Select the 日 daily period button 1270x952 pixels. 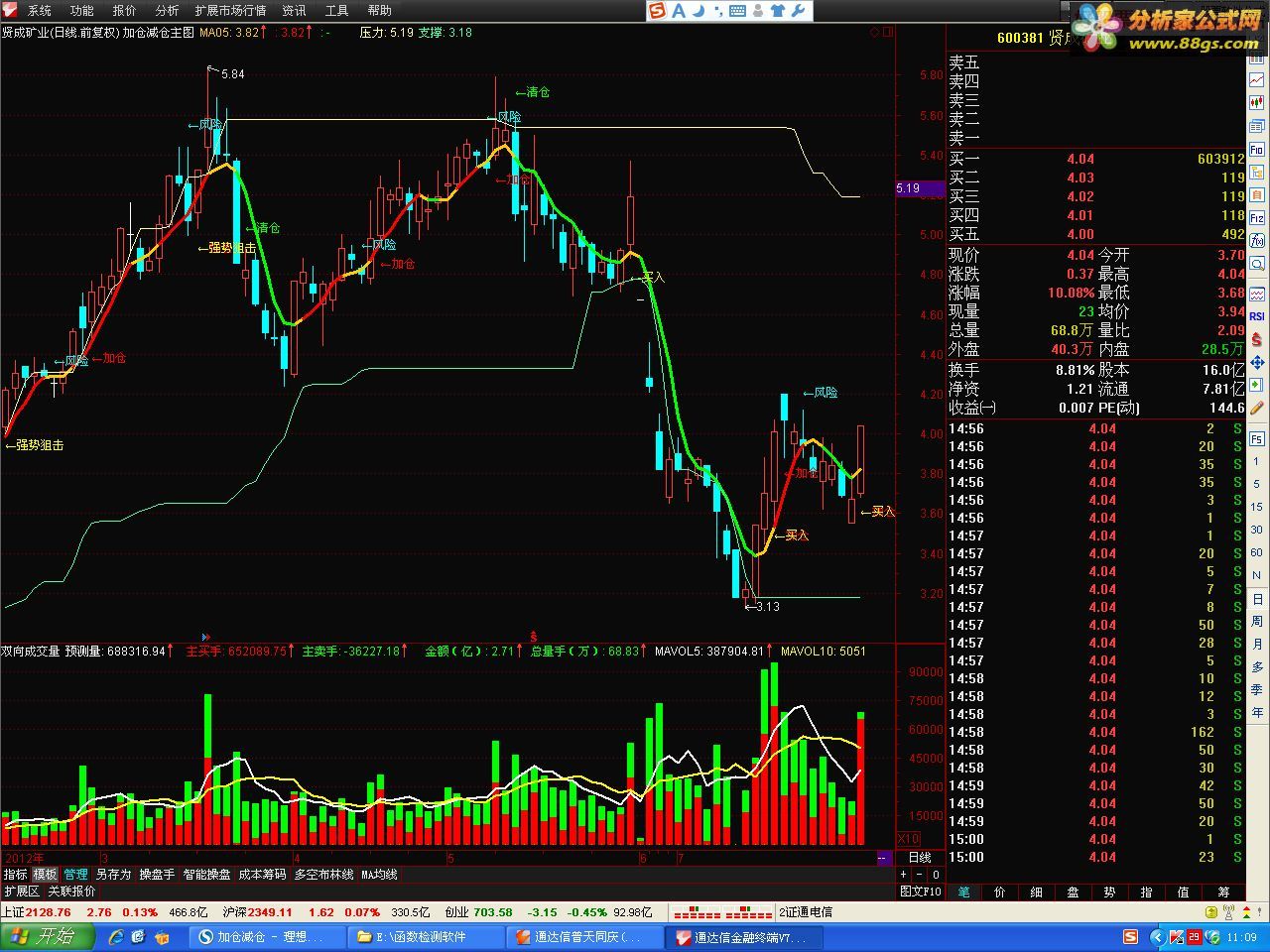pos(1256,599)
